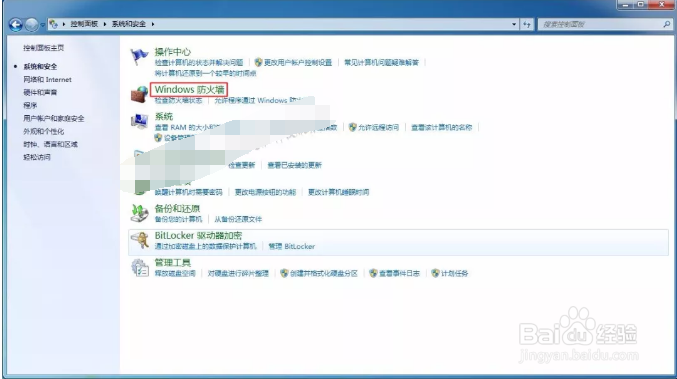Open the address bar history dropdown

(514, 24)
